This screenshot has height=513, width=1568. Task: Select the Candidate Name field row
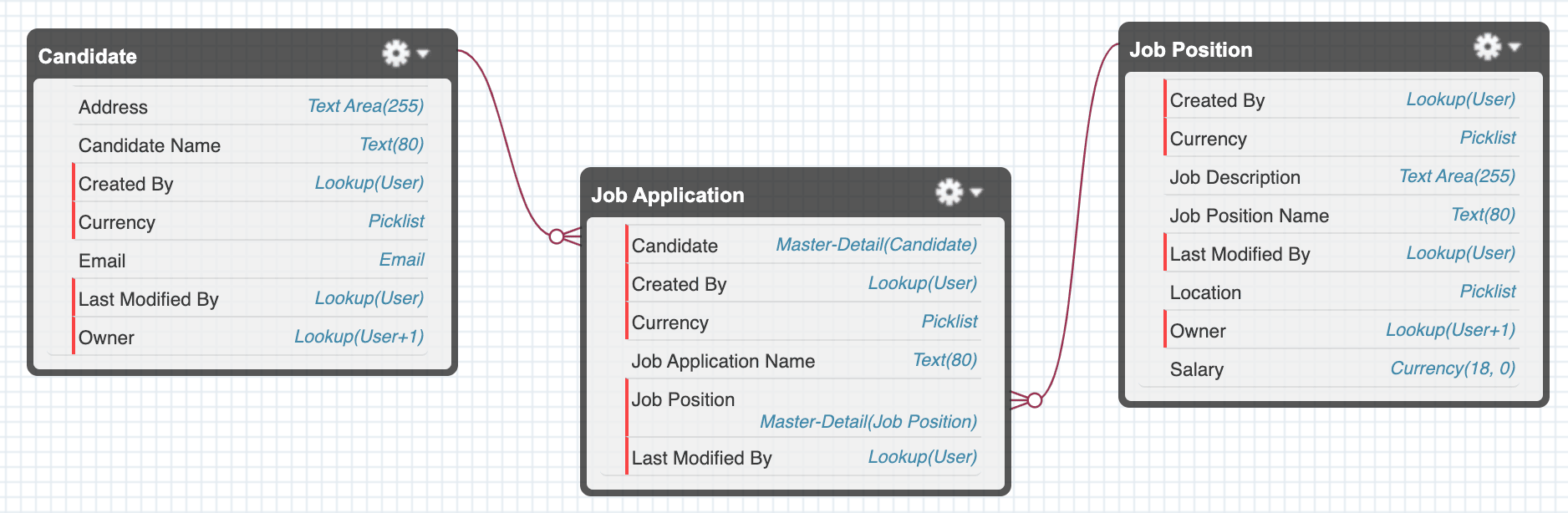(x=150, y=145)
